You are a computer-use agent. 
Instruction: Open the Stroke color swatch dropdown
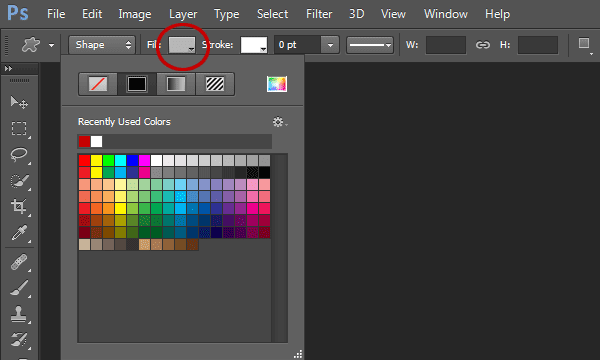254,45
